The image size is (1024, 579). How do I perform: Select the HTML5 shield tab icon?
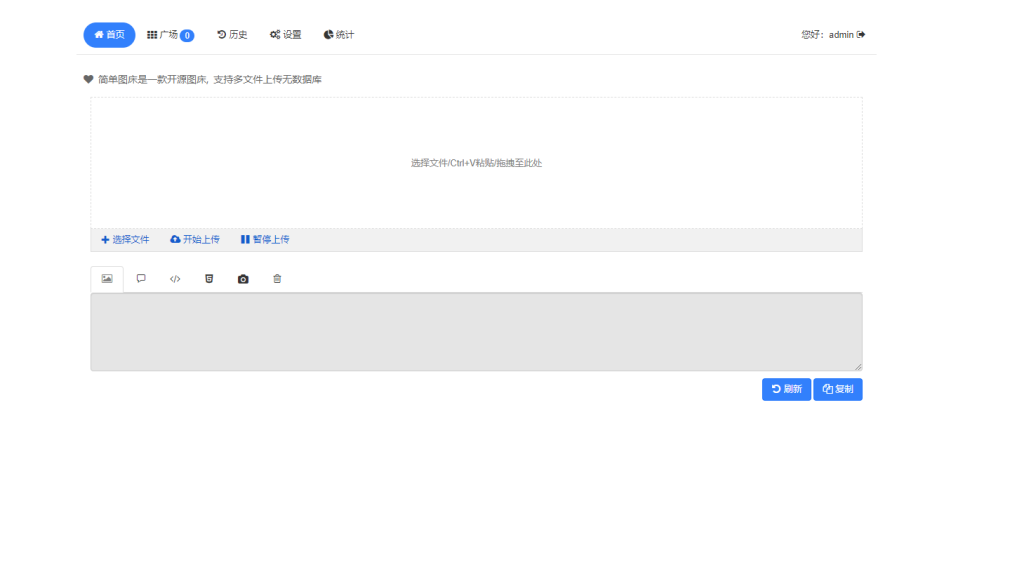[x=209, y=279]
